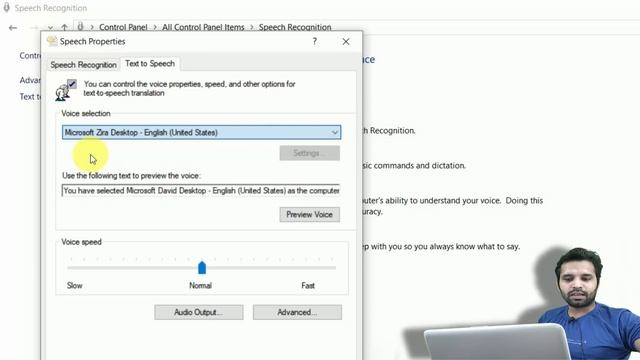Go up one level in Control Panel
This screenshot has width=640, height=360.
64,27
